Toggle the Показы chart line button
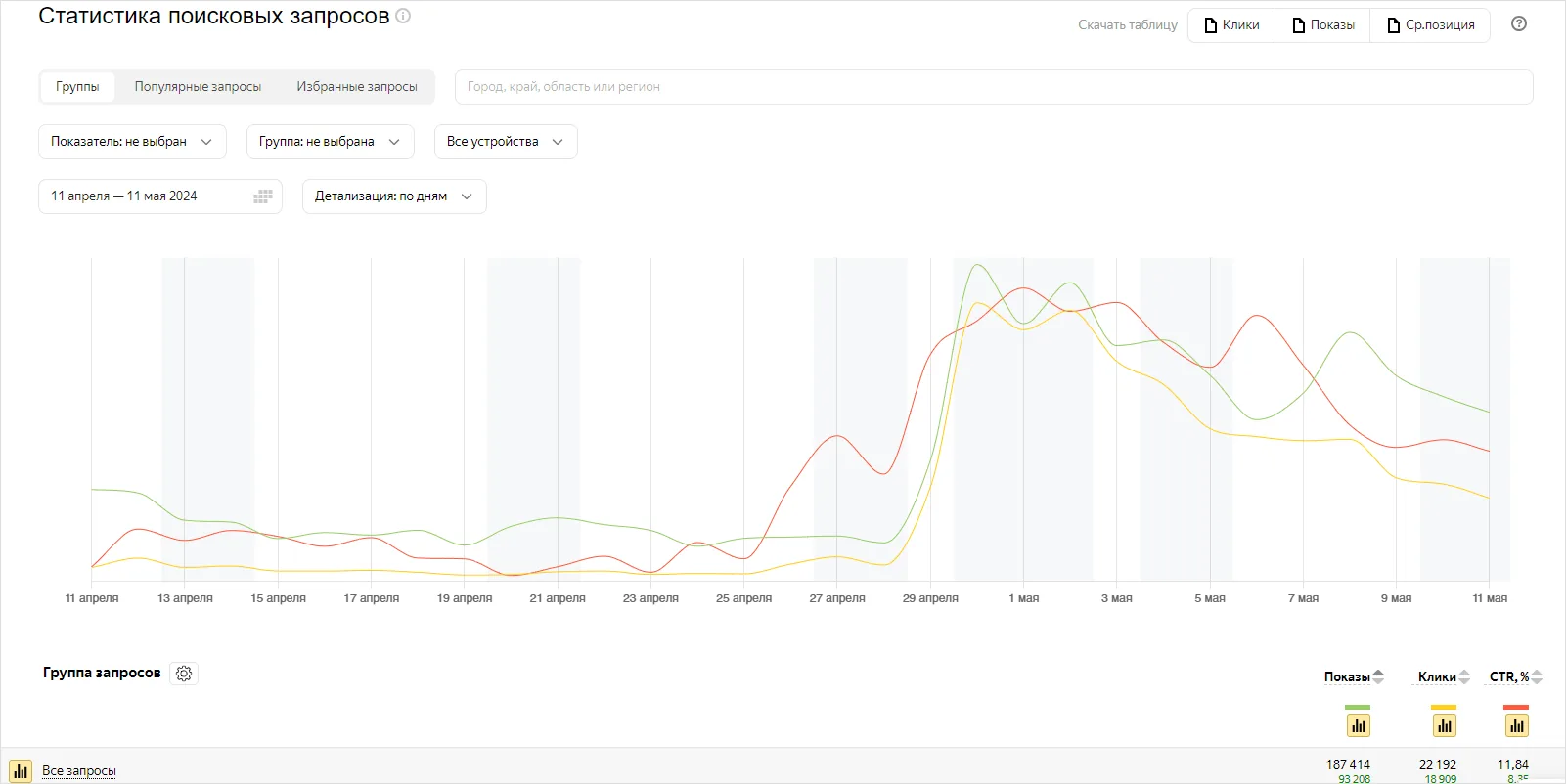The image size is (1566, 784). (x=1358, y=725)
